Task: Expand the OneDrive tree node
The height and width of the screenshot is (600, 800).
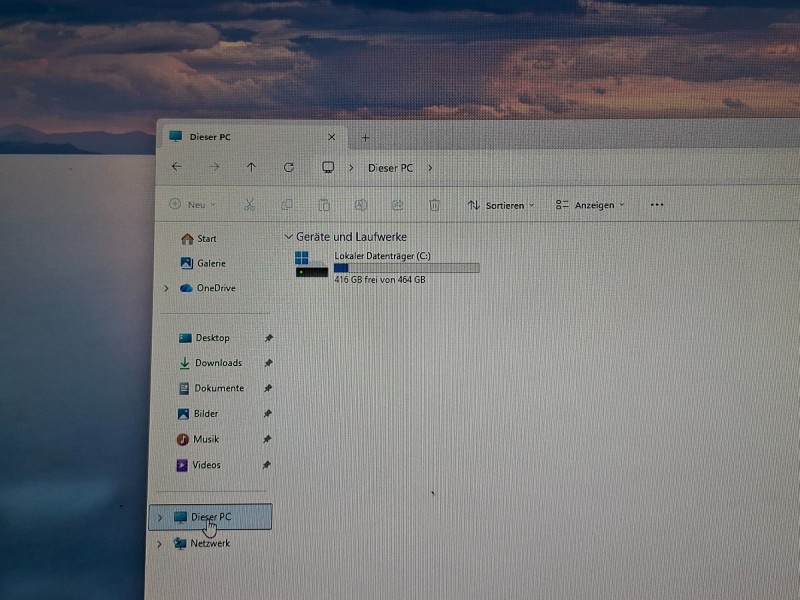Action: 166,288
